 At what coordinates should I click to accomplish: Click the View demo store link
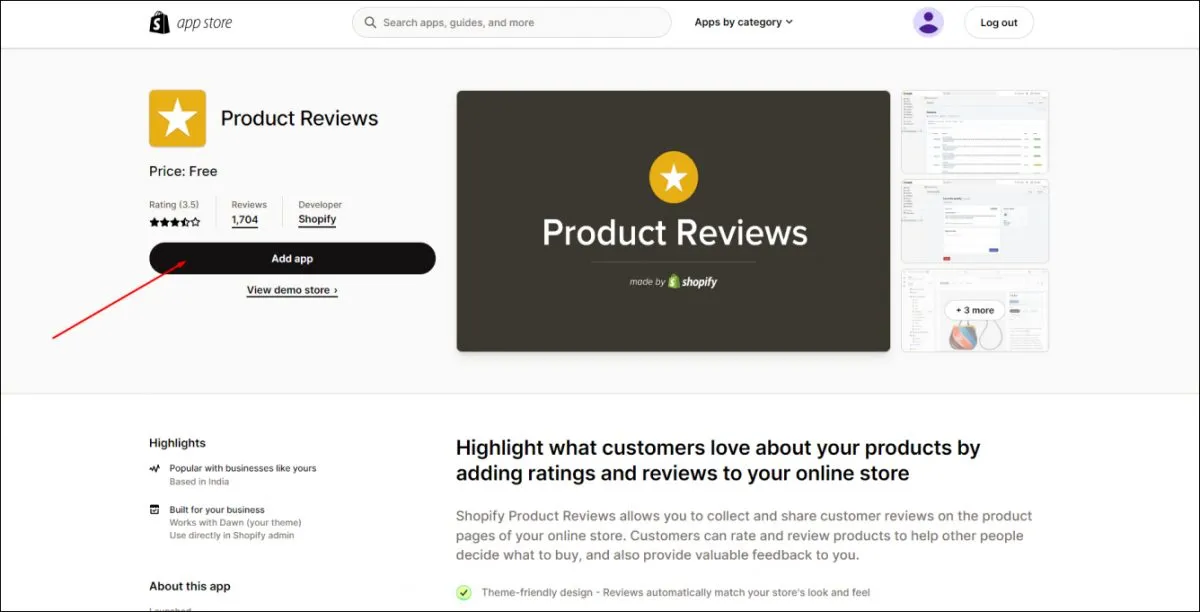(292, 290)
